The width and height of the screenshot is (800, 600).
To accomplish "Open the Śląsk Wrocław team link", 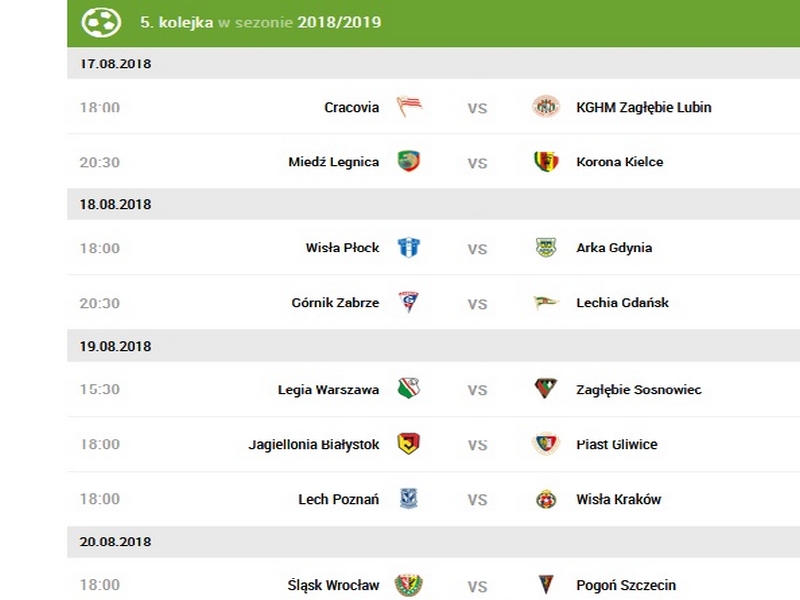I will pyautogui.click(x=333, y=585).
